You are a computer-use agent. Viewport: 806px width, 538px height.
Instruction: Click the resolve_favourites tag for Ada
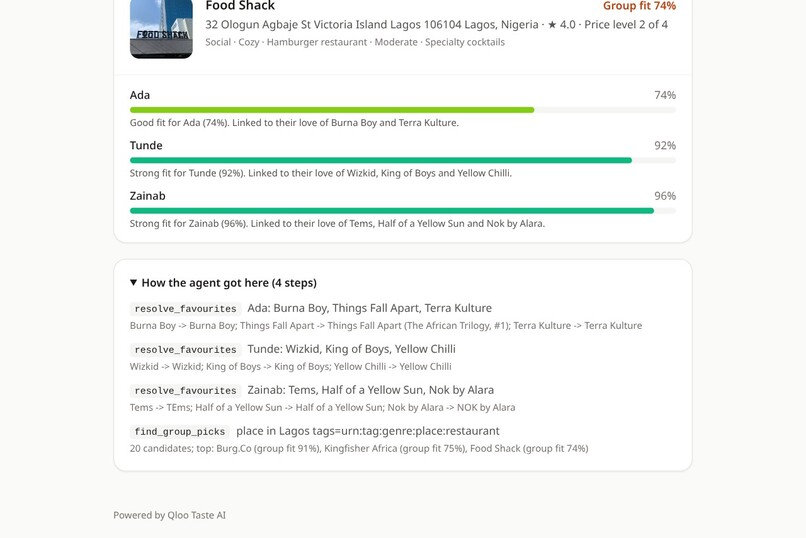185,308
